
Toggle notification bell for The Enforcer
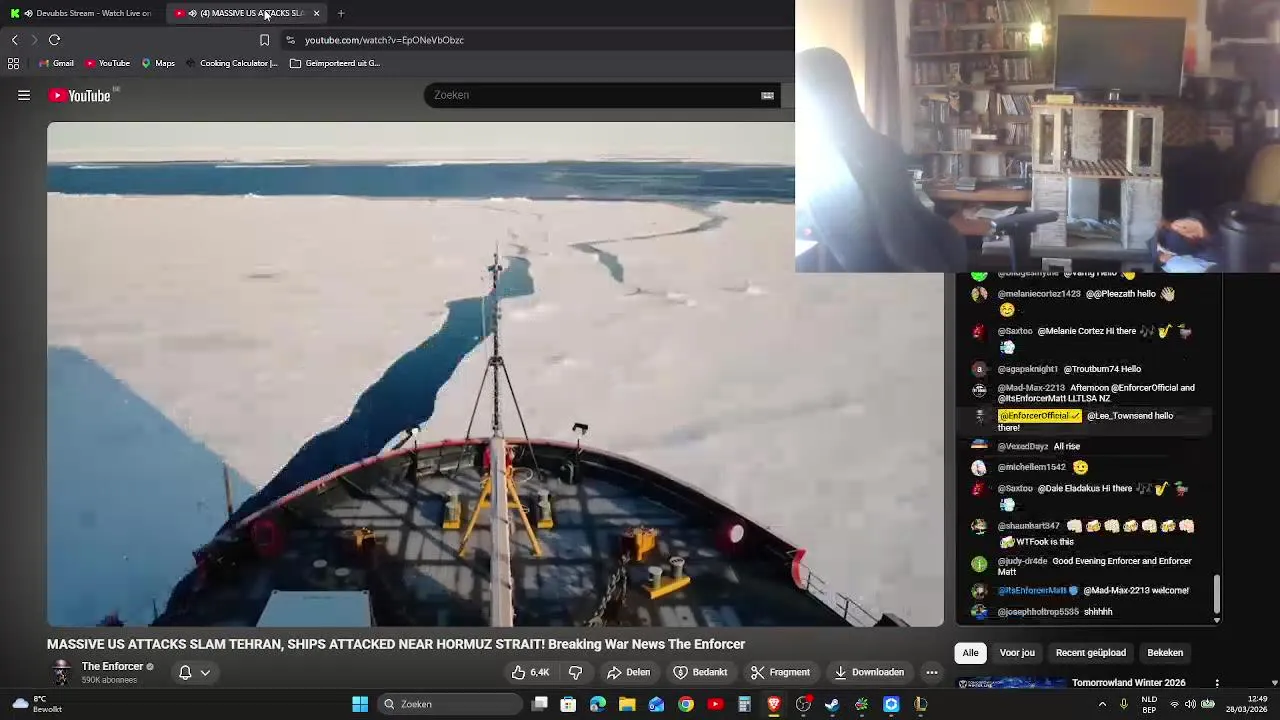tap(185, 672)
